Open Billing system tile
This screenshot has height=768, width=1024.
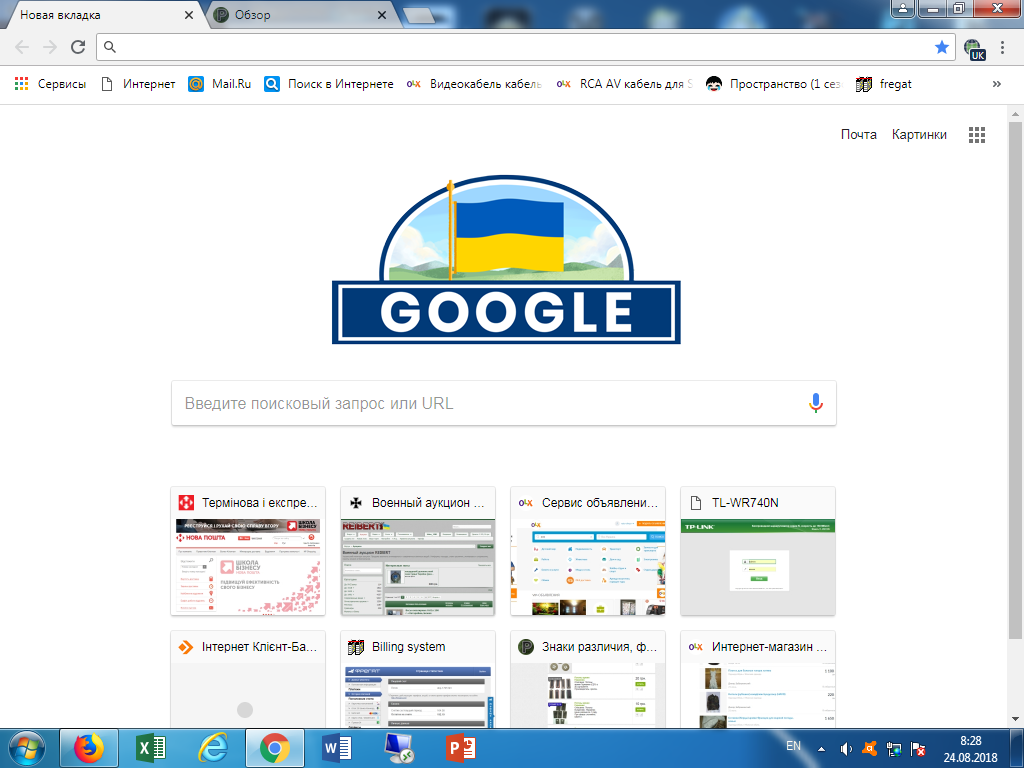pyautogui.click(x=418, y=679)
